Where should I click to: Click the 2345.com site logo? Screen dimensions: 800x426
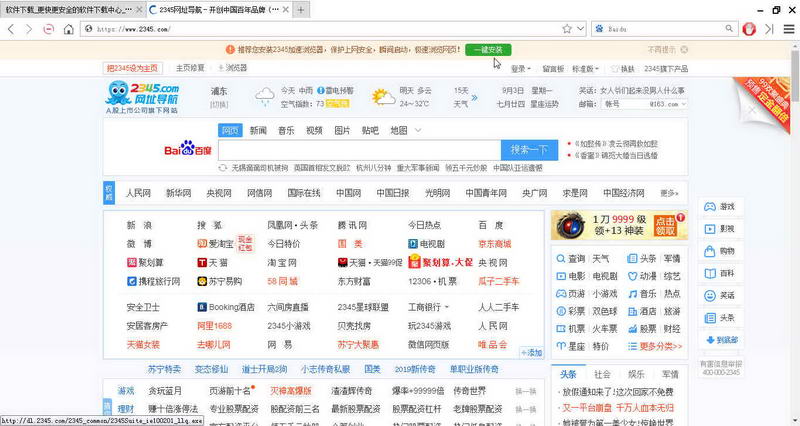coord(142,97)
